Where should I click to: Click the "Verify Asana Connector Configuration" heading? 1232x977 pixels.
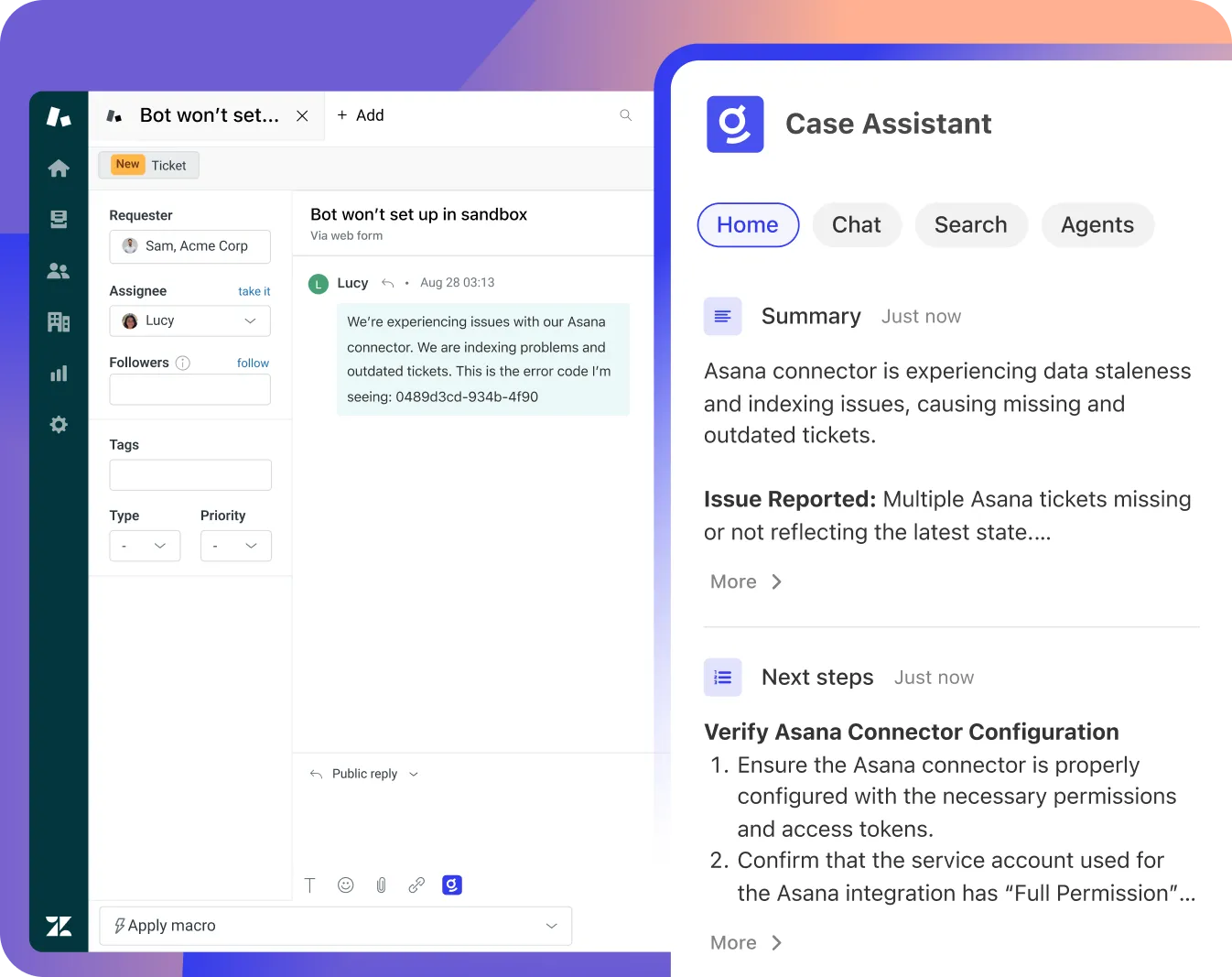click(x=912, y=732)
